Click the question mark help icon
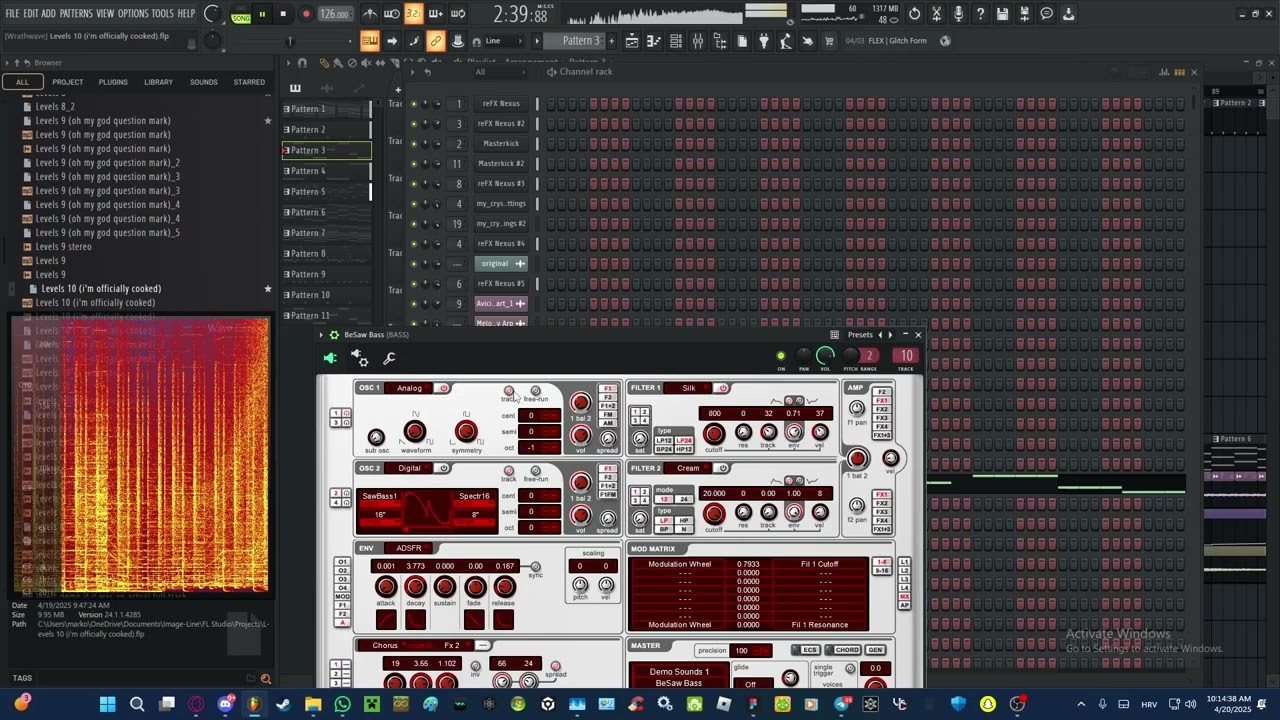1280x720 pixels. [x=981, y=14]
